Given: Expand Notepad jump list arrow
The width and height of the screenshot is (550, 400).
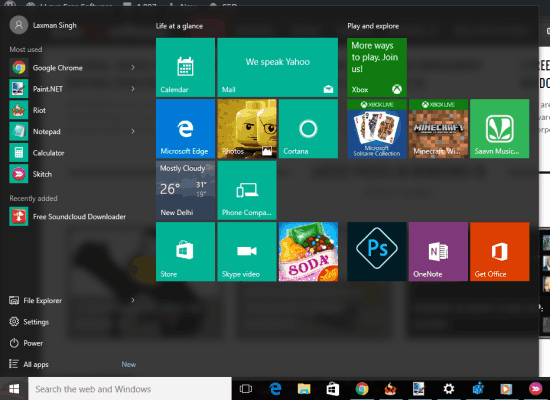Looking at the screenshot, I should [x=133, y=131].
